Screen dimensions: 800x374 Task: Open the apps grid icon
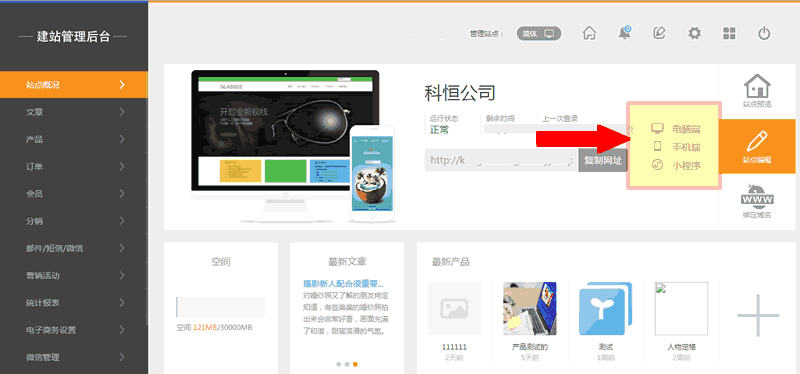coord(729,34)
